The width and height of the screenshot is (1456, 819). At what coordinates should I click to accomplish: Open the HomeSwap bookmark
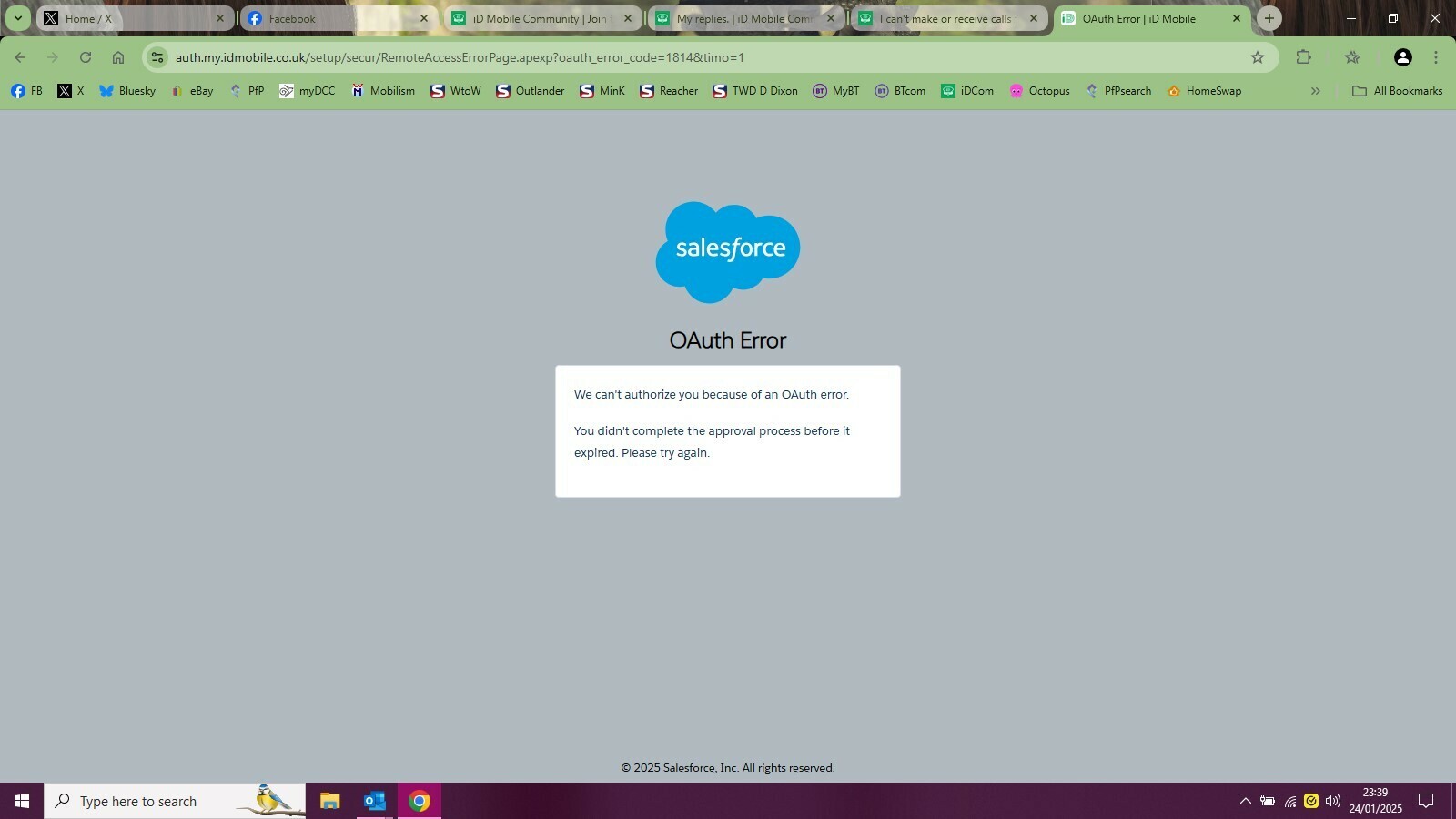[x=1204, y=91]
